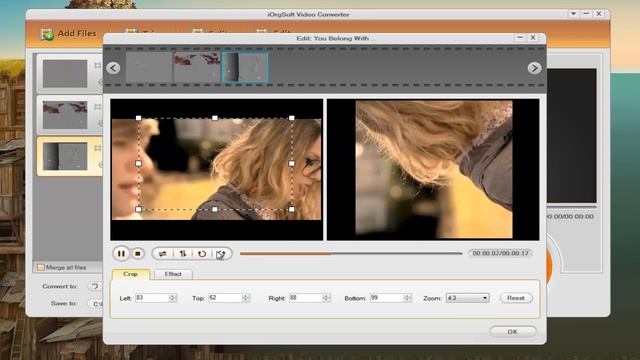The height and width of the screenshot is (360, 640).
Task: Select second file thumbnail in main list
Action: tap(65, 115)
